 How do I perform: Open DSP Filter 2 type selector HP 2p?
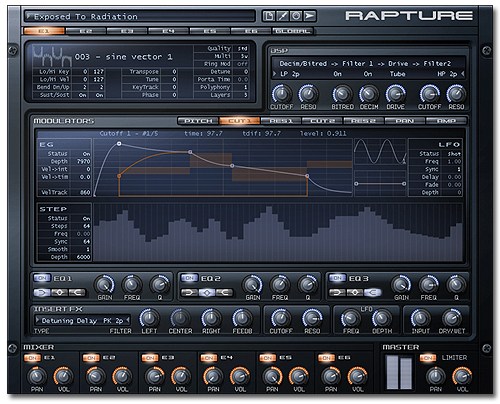coord(447,74)
